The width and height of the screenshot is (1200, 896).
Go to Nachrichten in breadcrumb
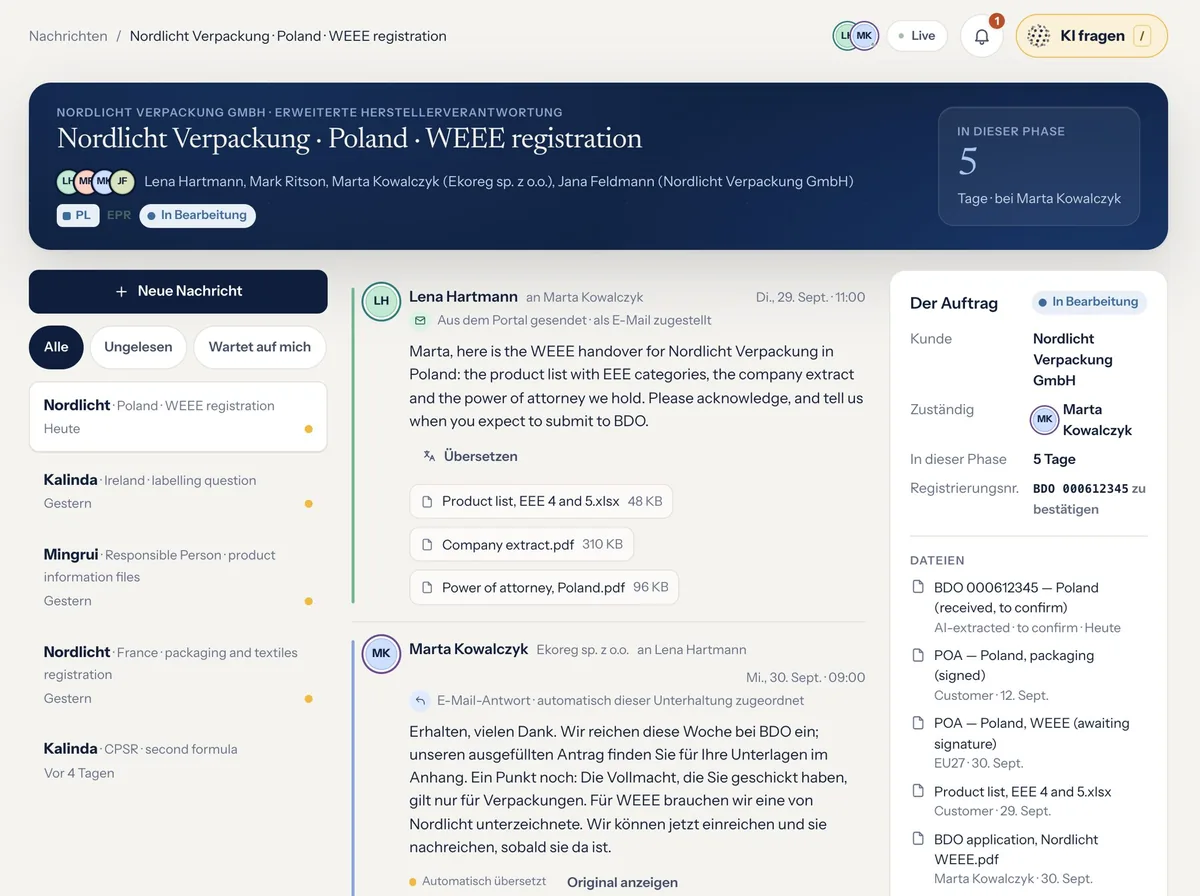point(68,36)
